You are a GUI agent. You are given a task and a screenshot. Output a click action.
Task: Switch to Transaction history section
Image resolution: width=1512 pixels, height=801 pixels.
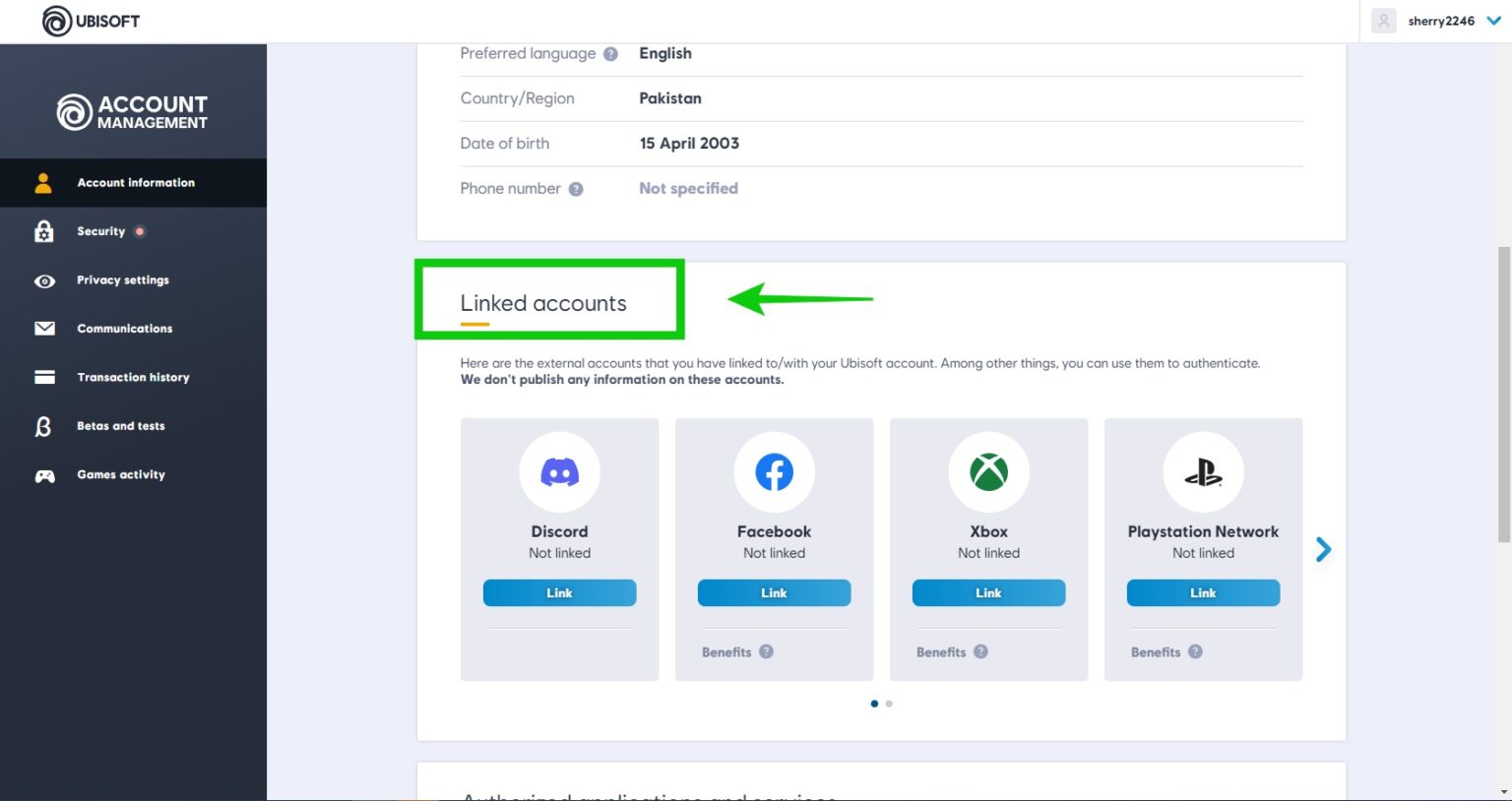tap(133, 377)
